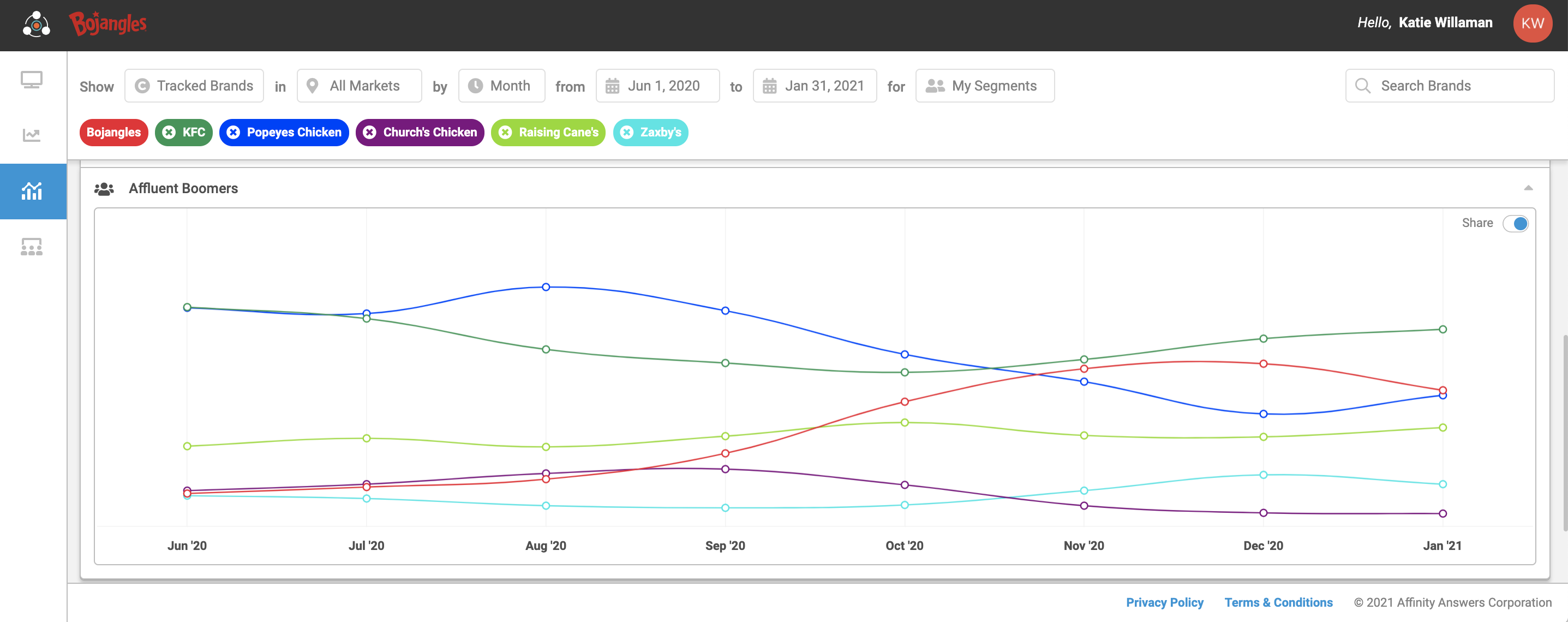Click the calendar icon beside Jan 31, 2021
The height and width of the screenshot is (622, 1568).
point(769,86)
